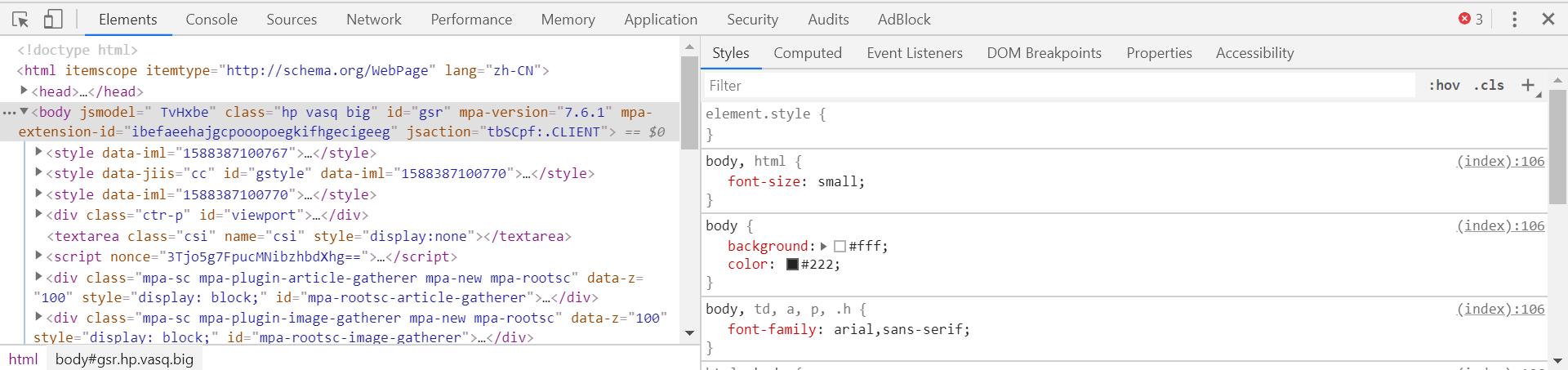Image resolution: width=1568 pixels, height=370 pixels.
Task: Select the Elements tab
Action: click(128, 20)
